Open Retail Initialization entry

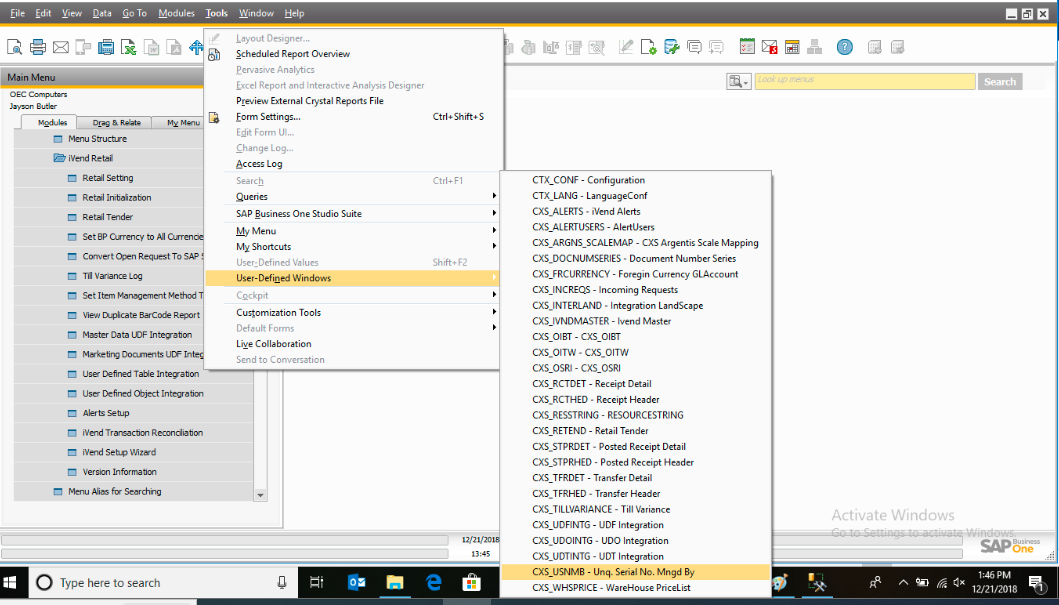(117, 198)
